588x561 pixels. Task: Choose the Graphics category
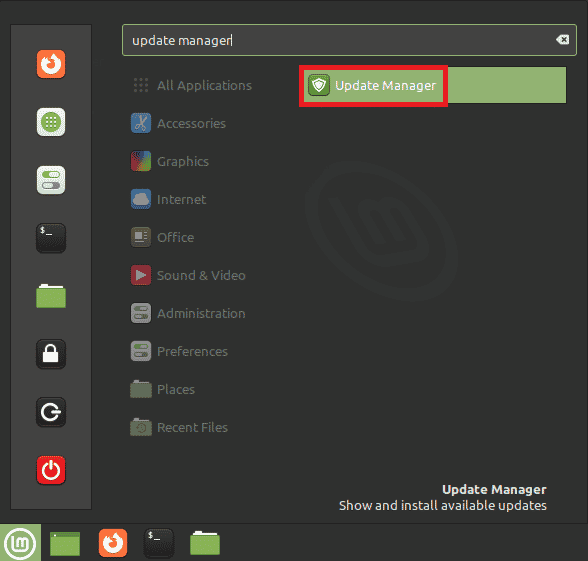pyautogui.click(x=170, y=161)
